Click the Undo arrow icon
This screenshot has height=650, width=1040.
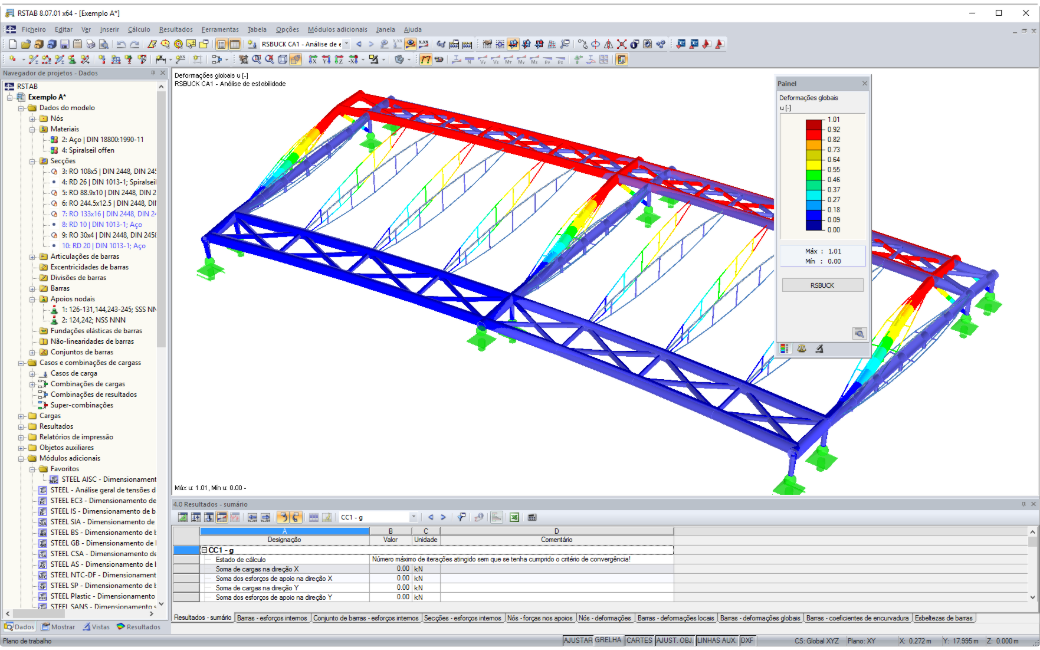121,44
